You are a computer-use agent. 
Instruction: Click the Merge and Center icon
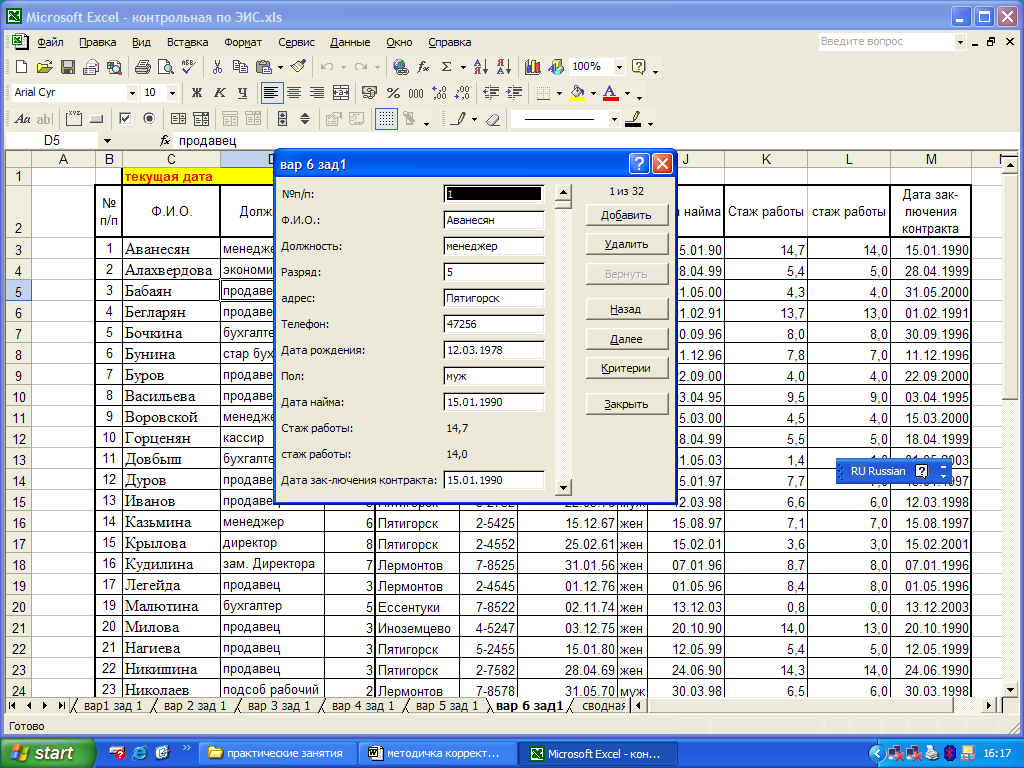point(340,93)
